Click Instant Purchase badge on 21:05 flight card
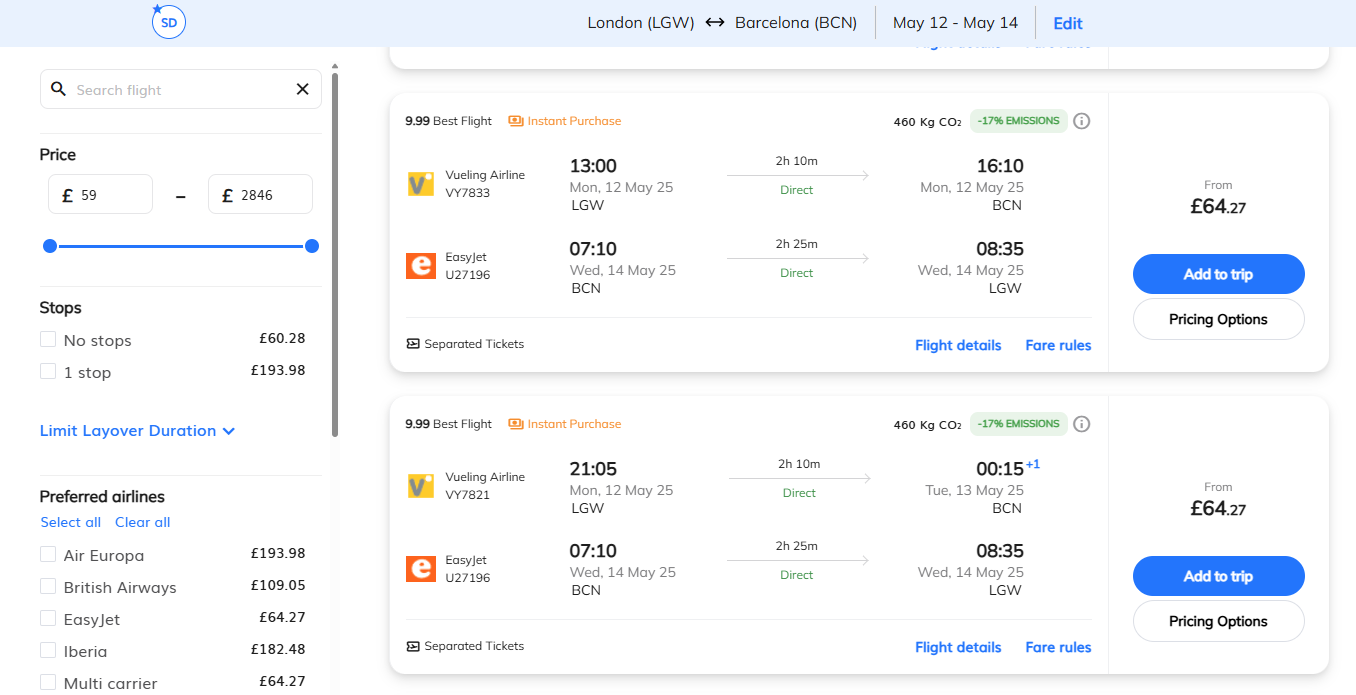The image size is (1356, 695). tap(565, 424)
